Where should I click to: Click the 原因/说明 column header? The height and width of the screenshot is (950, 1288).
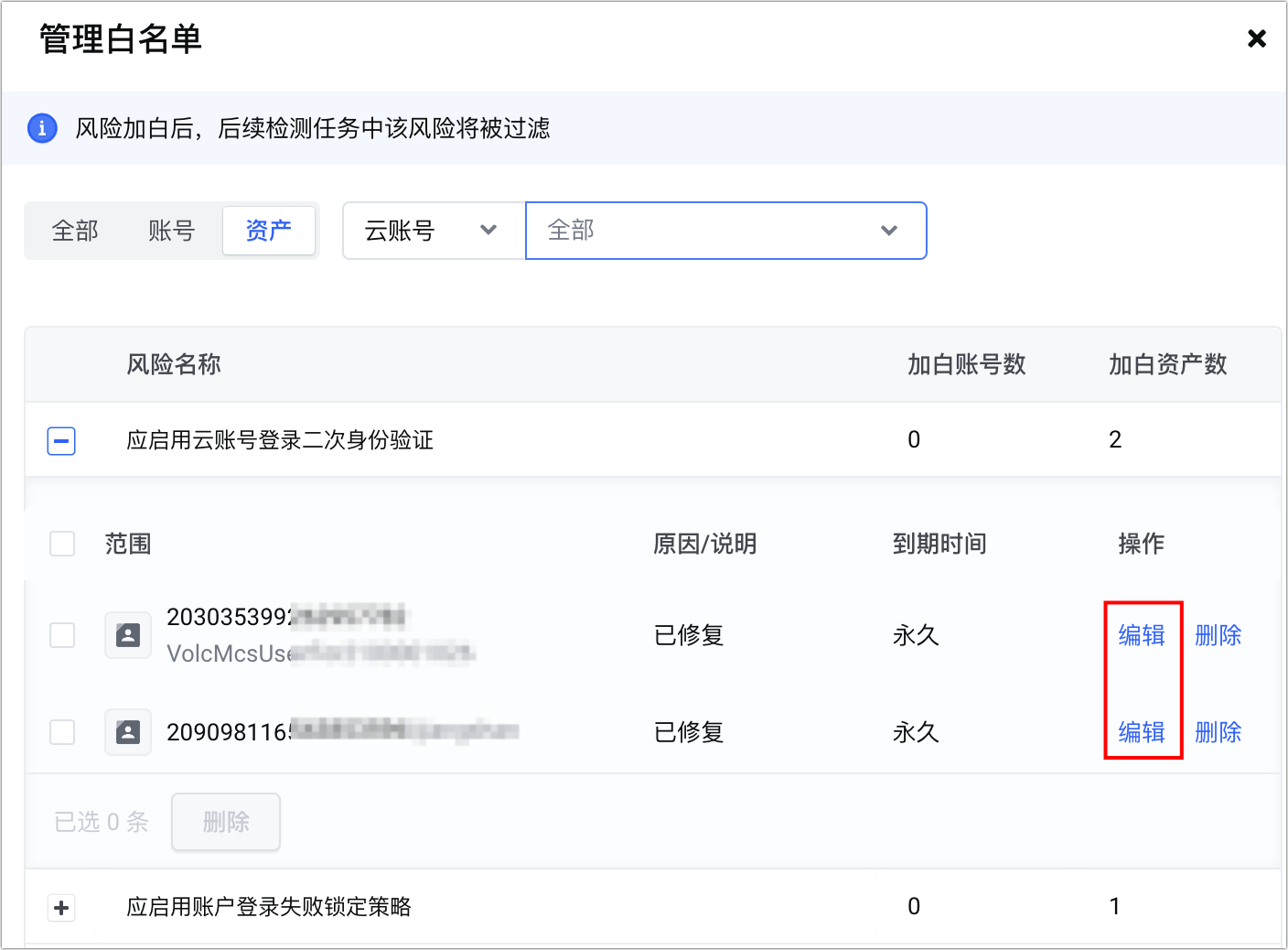[x=705, y=544]
